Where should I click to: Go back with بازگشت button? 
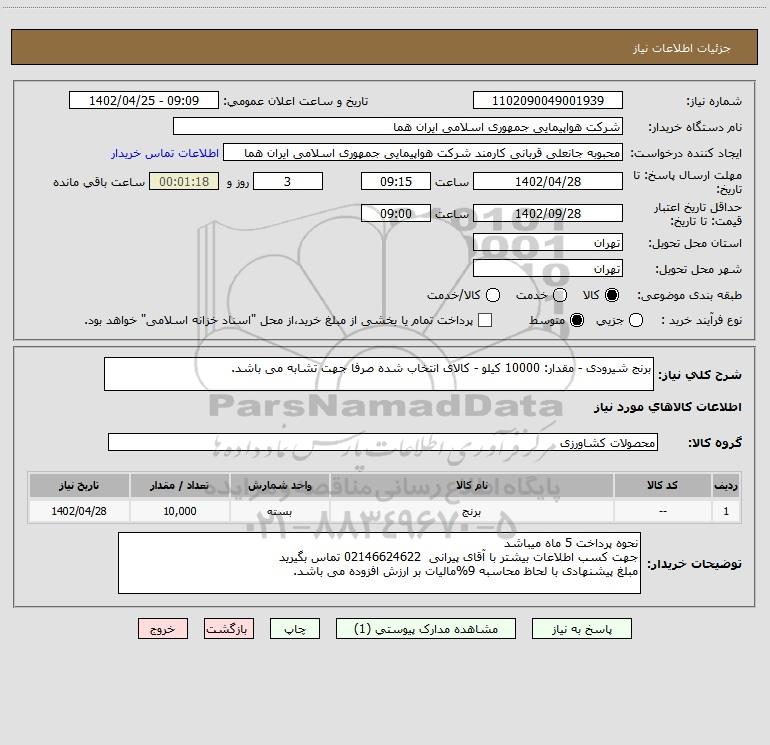coord(229,629)
